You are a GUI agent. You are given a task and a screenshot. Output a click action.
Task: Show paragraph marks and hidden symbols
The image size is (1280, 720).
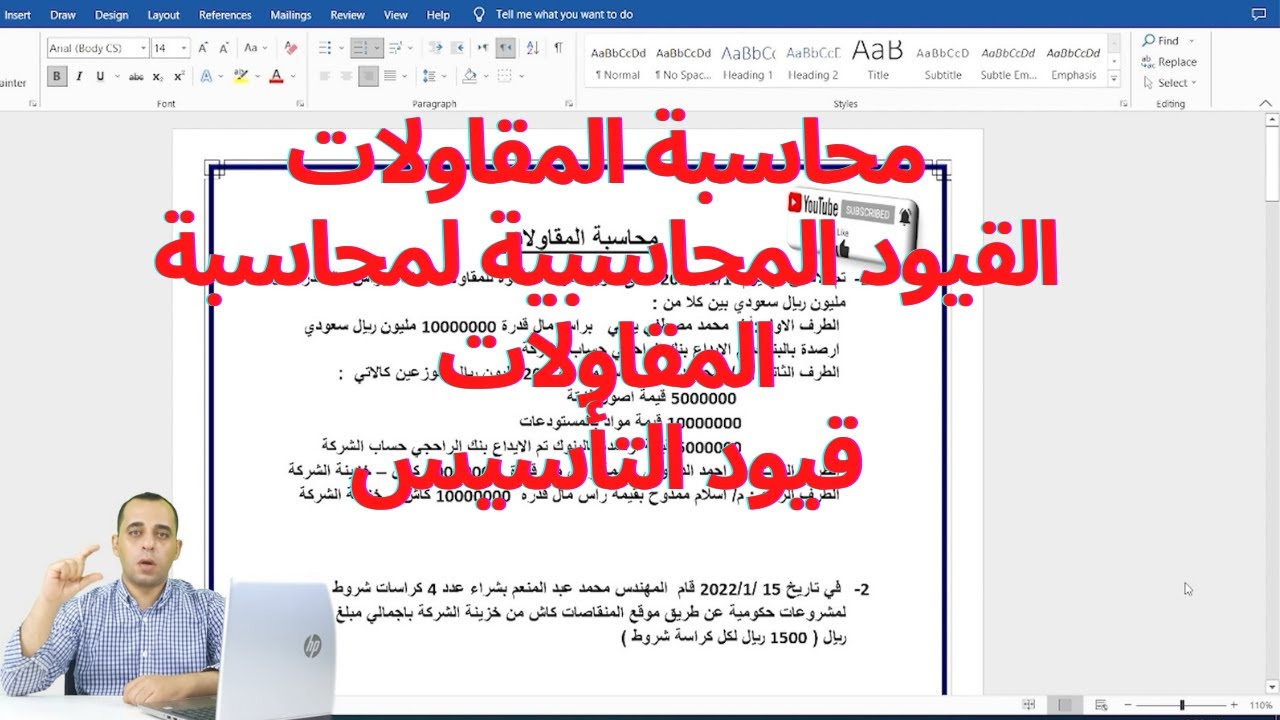tap(558, 47)
